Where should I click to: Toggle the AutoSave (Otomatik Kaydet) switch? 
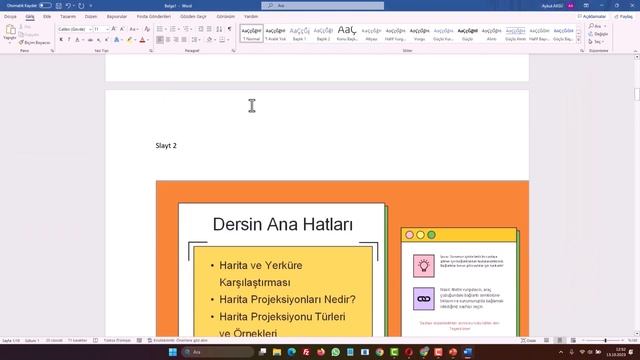45,6
